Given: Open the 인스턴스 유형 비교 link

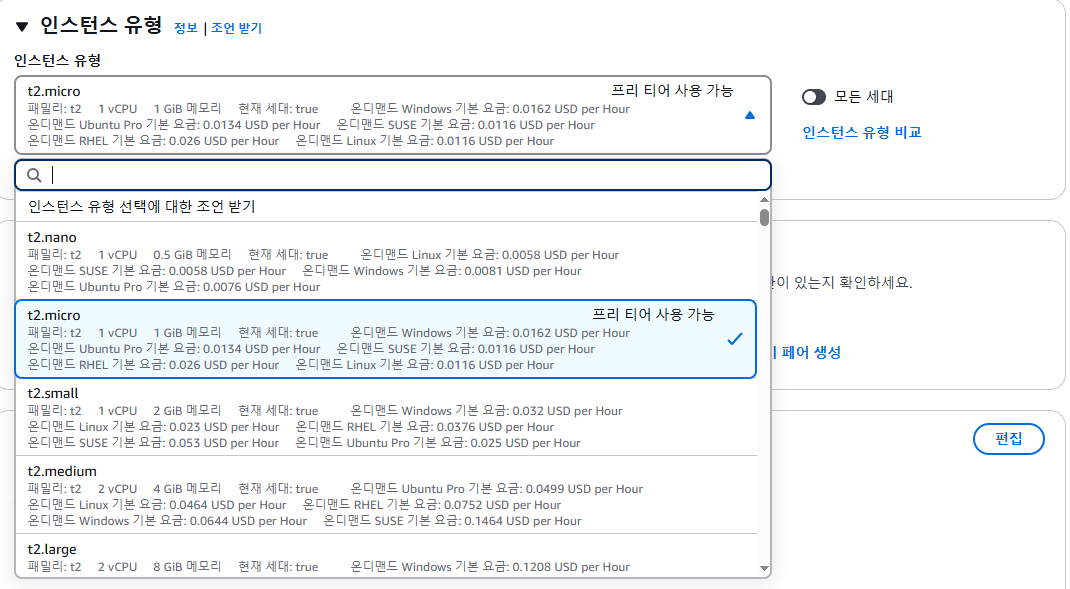Looking at the screenshot, I should coord(862,132).
